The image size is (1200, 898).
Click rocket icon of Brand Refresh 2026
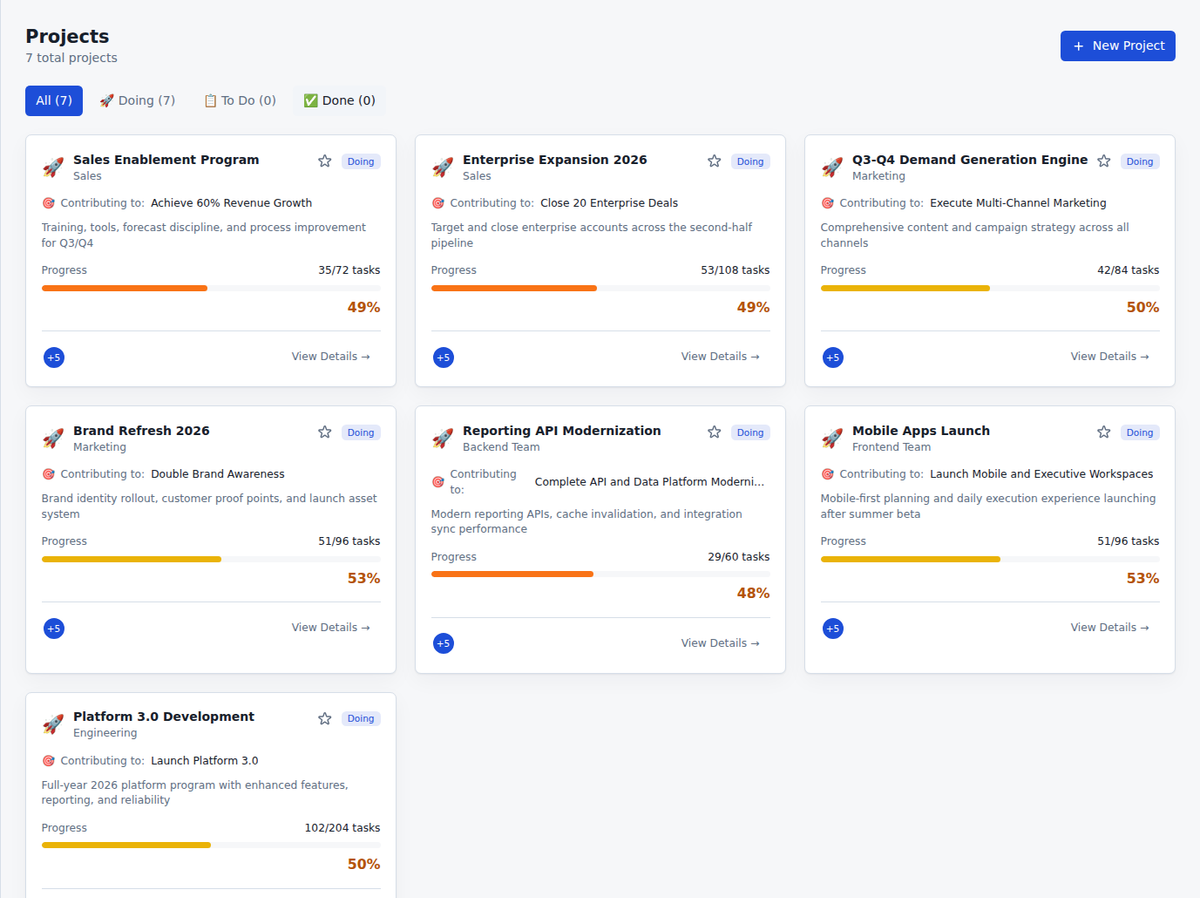(x=53, y=438)
